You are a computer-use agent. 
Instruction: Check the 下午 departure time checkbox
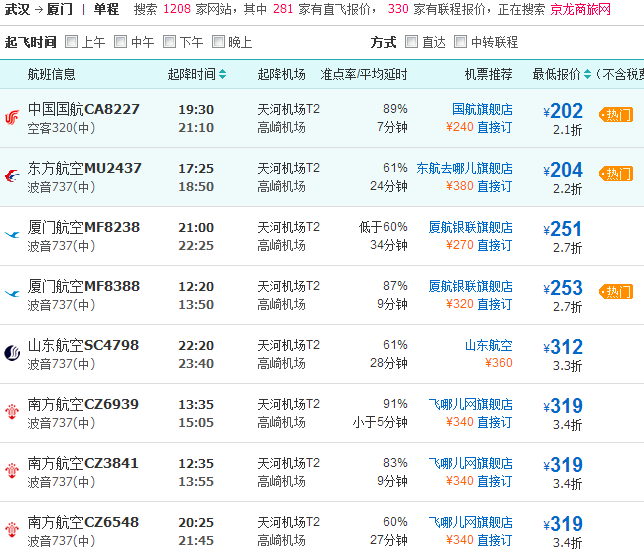pyautogui.click(x=169, y=41)
